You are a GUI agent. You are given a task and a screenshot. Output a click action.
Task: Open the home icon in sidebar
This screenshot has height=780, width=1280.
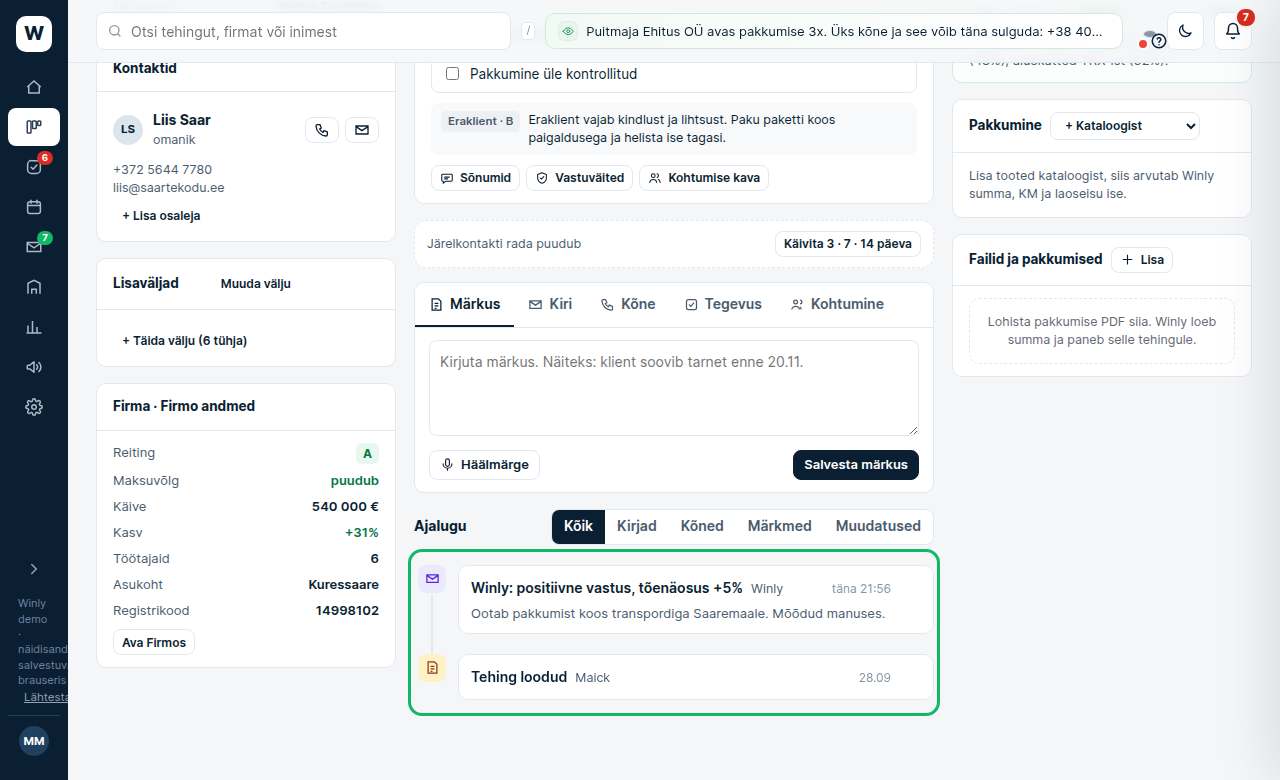(34, 87)
